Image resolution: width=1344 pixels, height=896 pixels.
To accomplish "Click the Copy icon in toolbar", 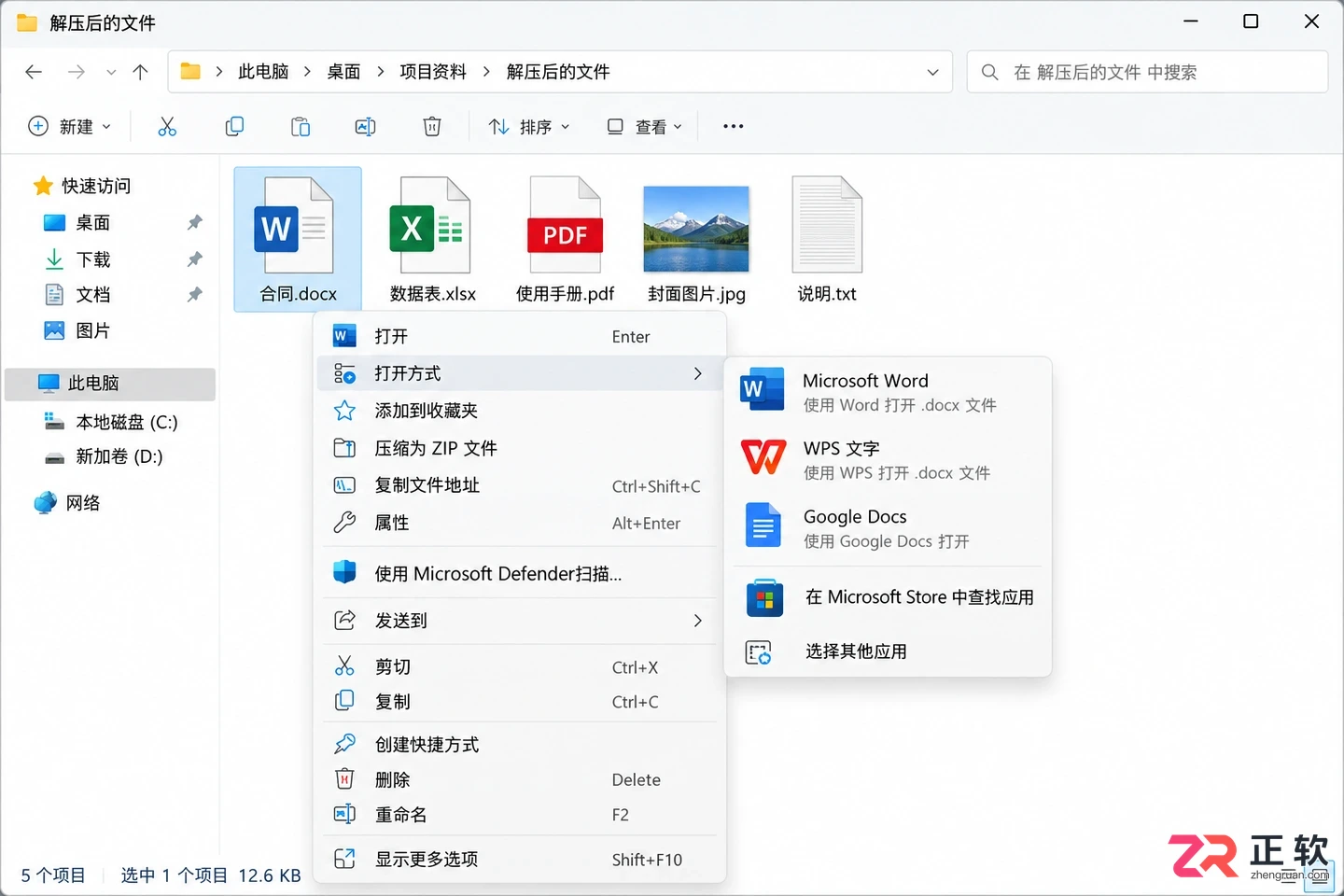I will [x=234, y=127].
